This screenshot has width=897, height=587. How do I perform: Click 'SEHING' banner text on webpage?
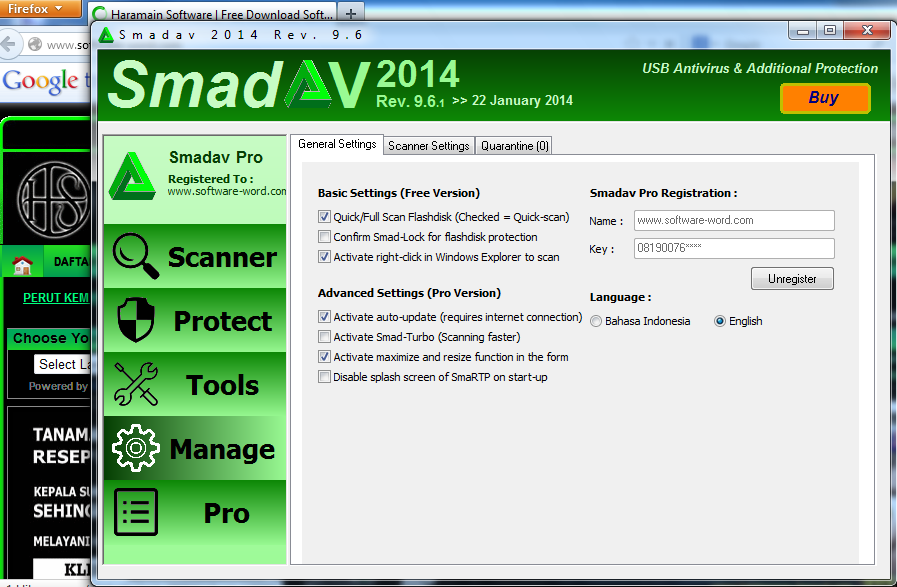pos(62,511)
